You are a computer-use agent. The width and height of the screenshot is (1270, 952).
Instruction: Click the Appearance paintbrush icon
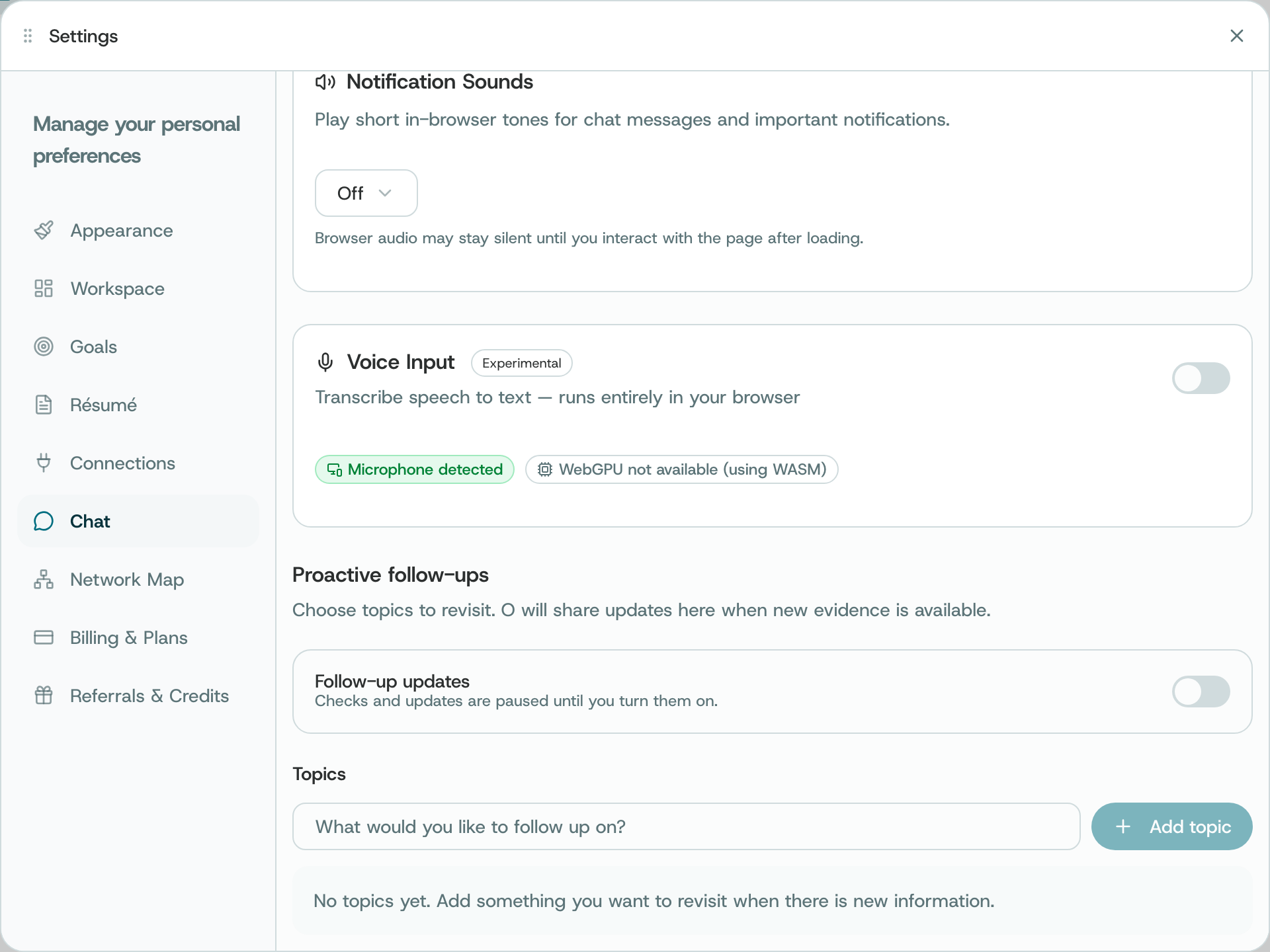click(x=44, y=230)
